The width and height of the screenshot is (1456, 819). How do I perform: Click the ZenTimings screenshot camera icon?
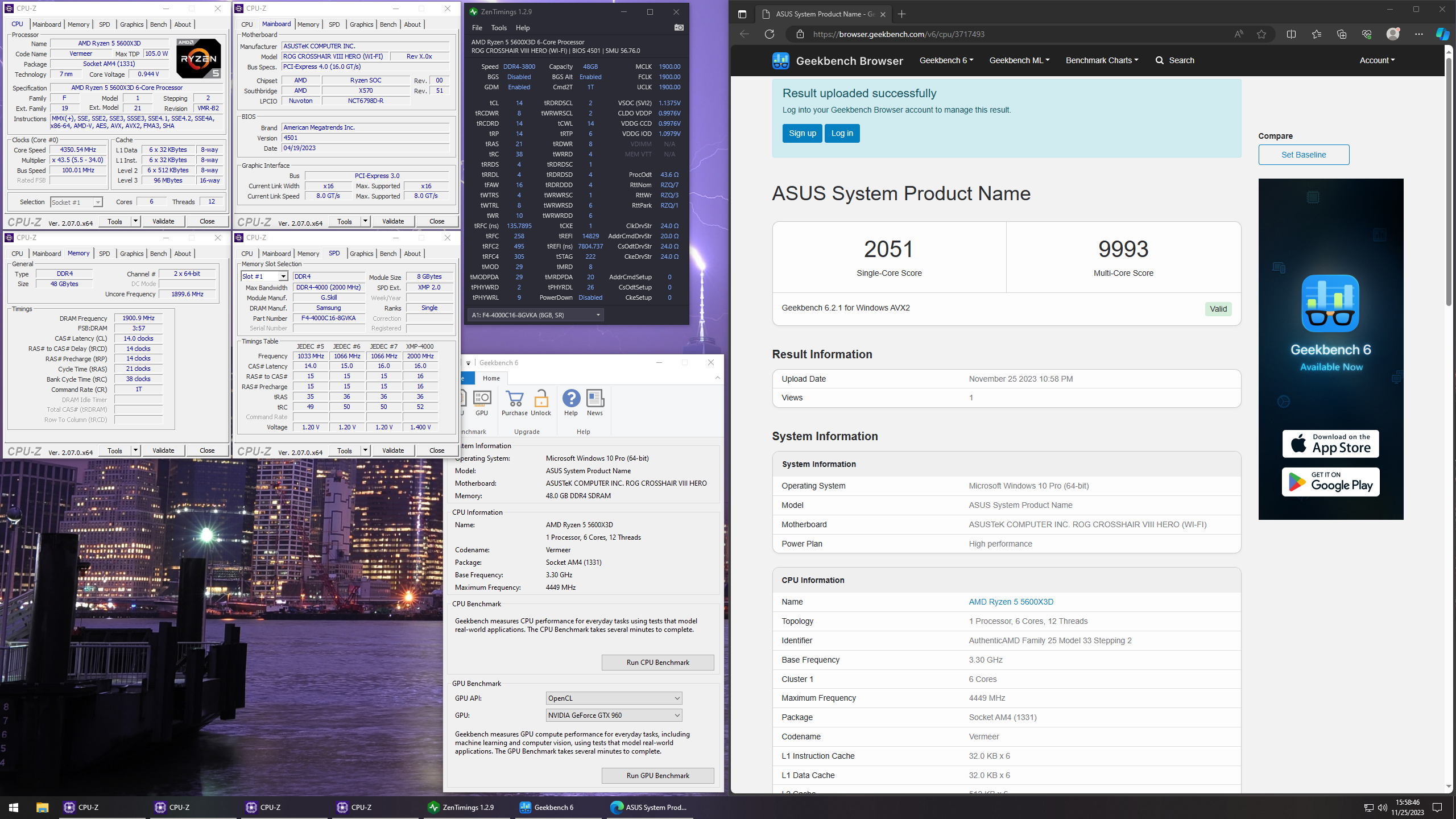coord(679,27)
